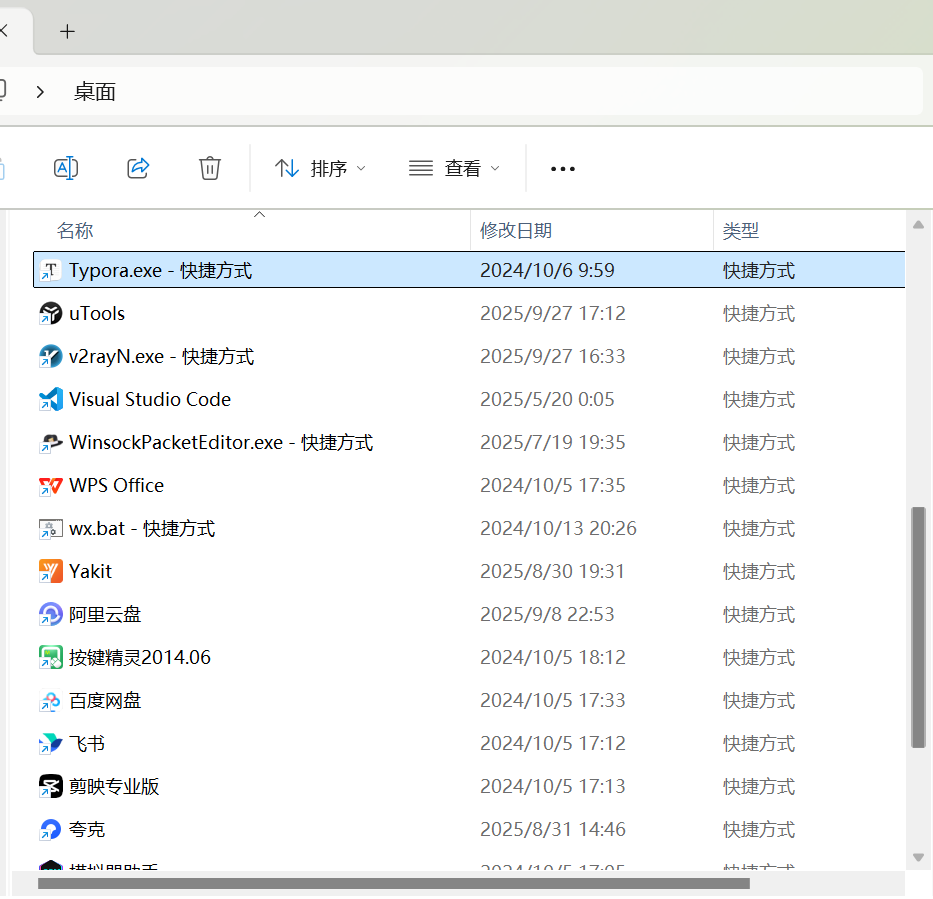
Task: Click the vertical scrollbar thumb
Action: coord(918,627)
